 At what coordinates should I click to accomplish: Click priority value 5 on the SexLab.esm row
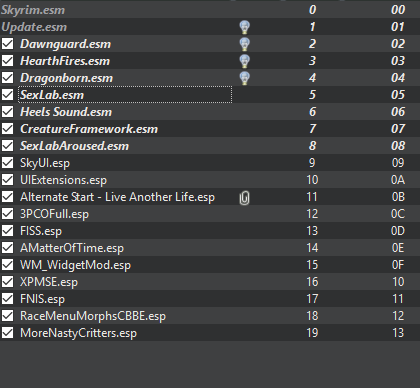312,95
